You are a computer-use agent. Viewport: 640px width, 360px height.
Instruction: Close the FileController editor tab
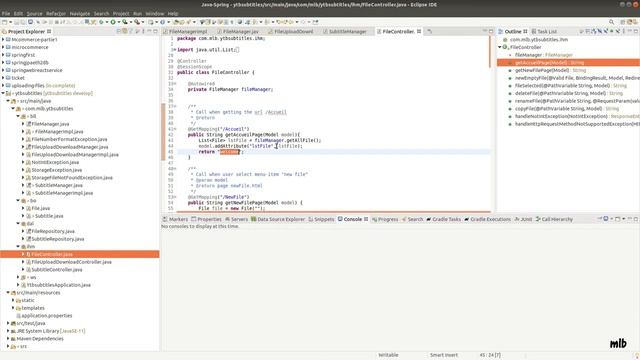pos(419,31)
